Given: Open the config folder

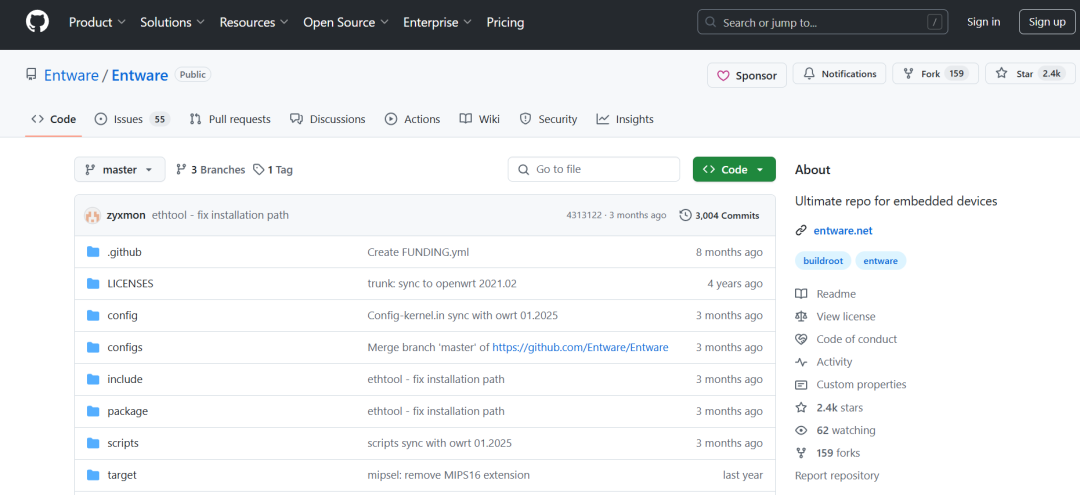Looking at the screenshot, I should point(123,315).
